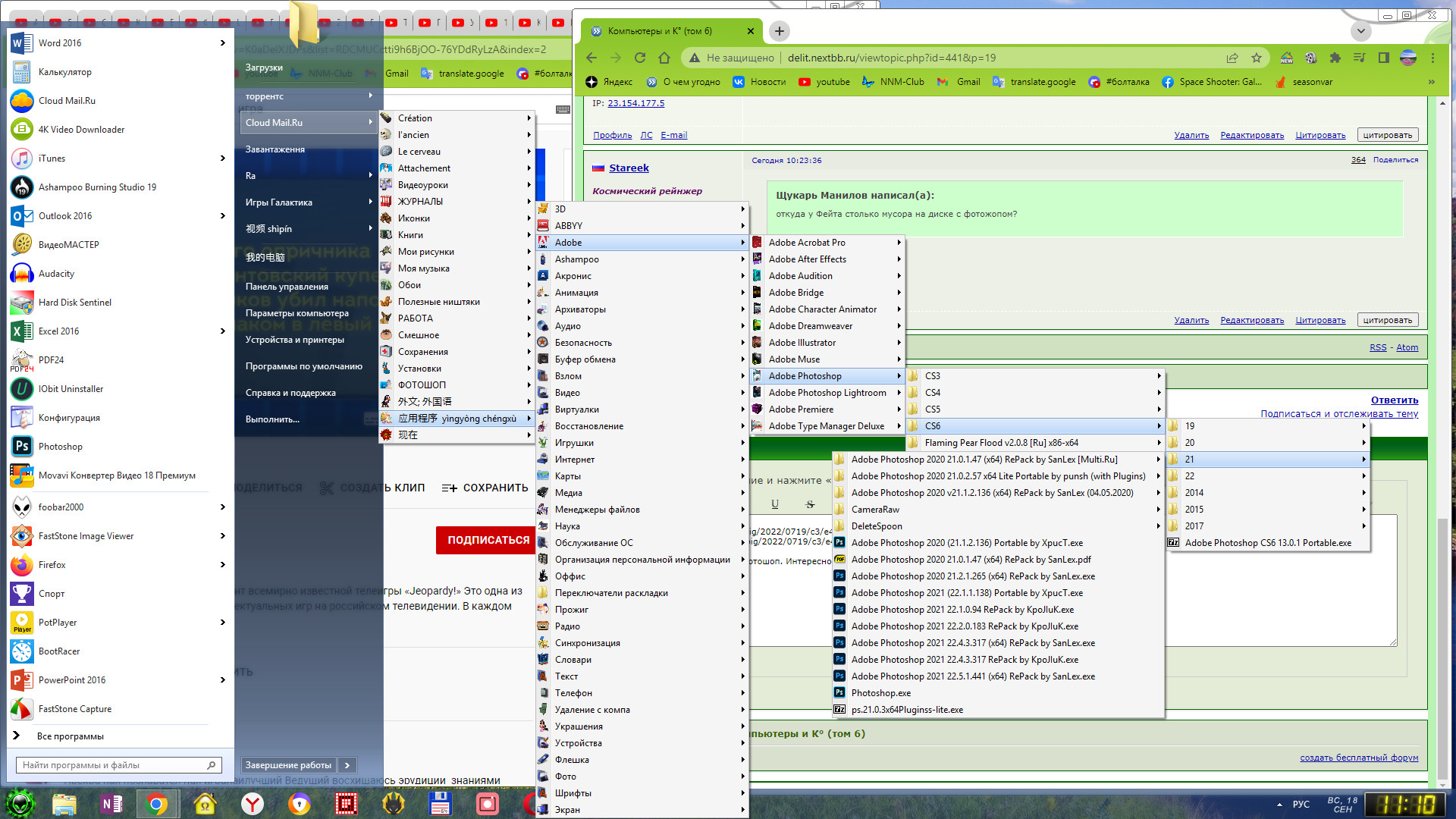Open Chrome tab search dropdown
Viewport: 1456px width, 819px height.
pos(1361,31)
